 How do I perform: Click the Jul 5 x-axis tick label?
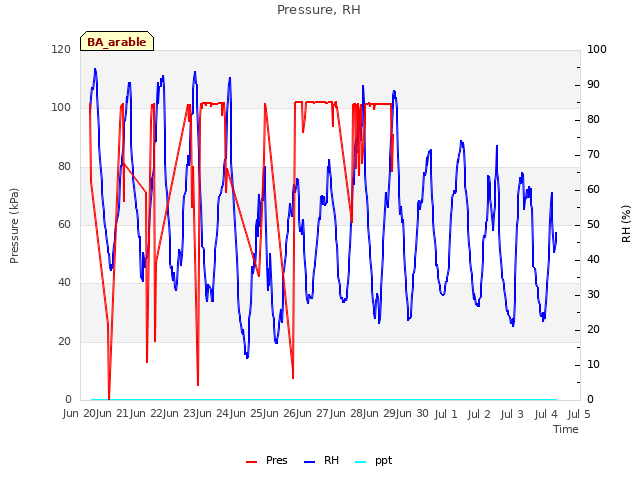pos(579,414)
